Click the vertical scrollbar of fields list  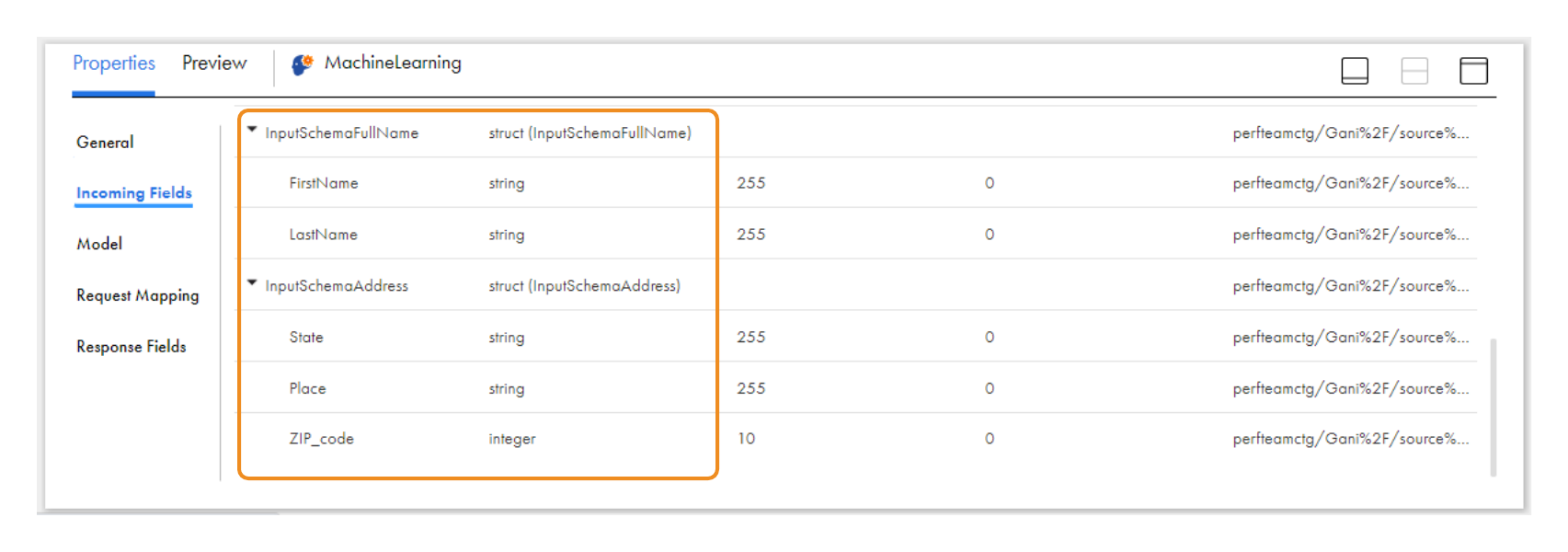(x=1493, y=407)
